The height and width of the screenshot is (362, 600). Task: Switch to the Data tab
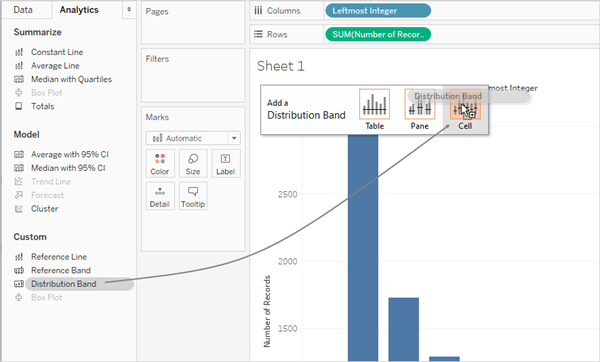click(23, 10)
